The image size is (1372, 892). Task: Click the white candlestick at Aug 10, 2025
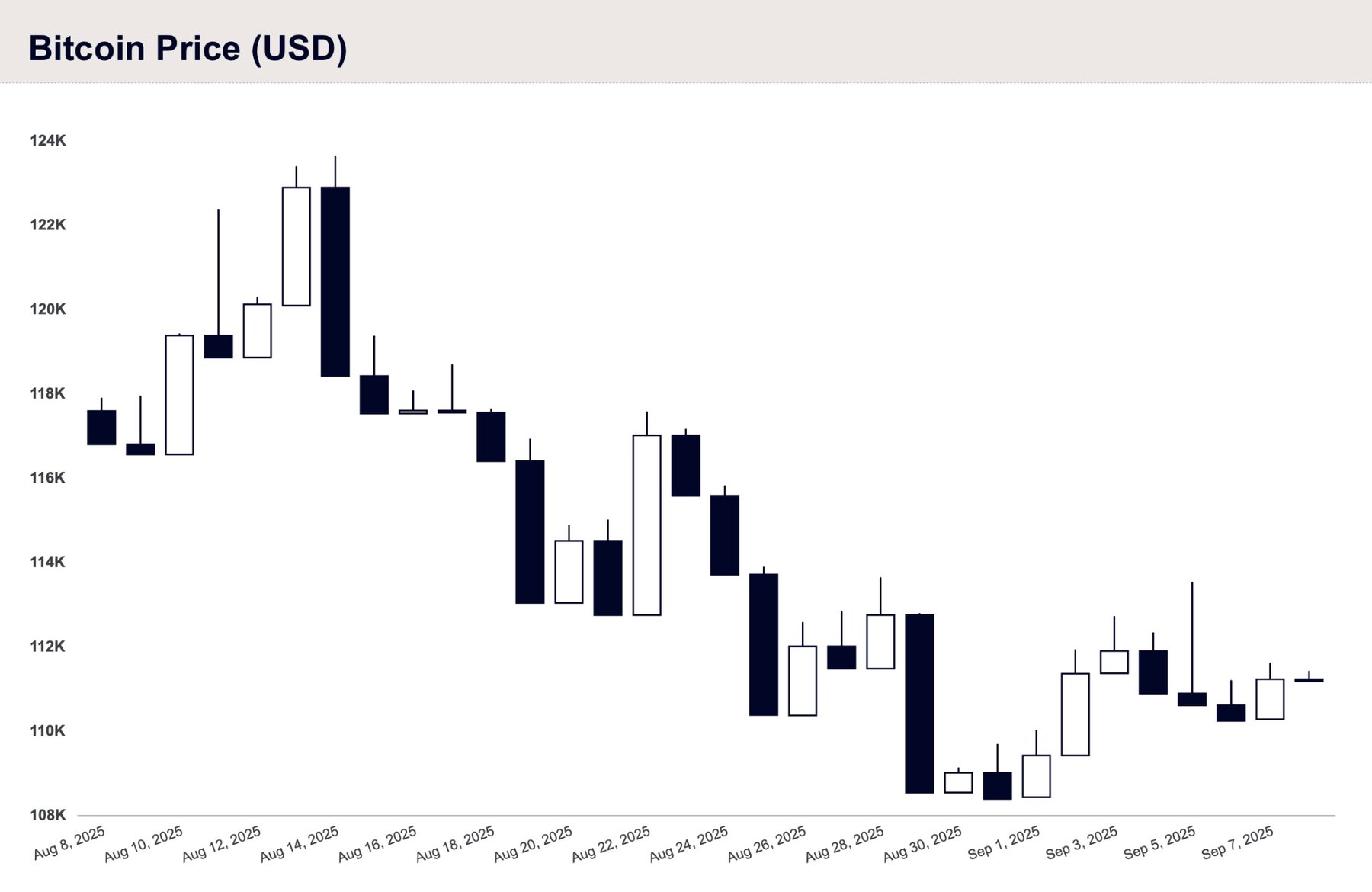(x=180, y=394)
